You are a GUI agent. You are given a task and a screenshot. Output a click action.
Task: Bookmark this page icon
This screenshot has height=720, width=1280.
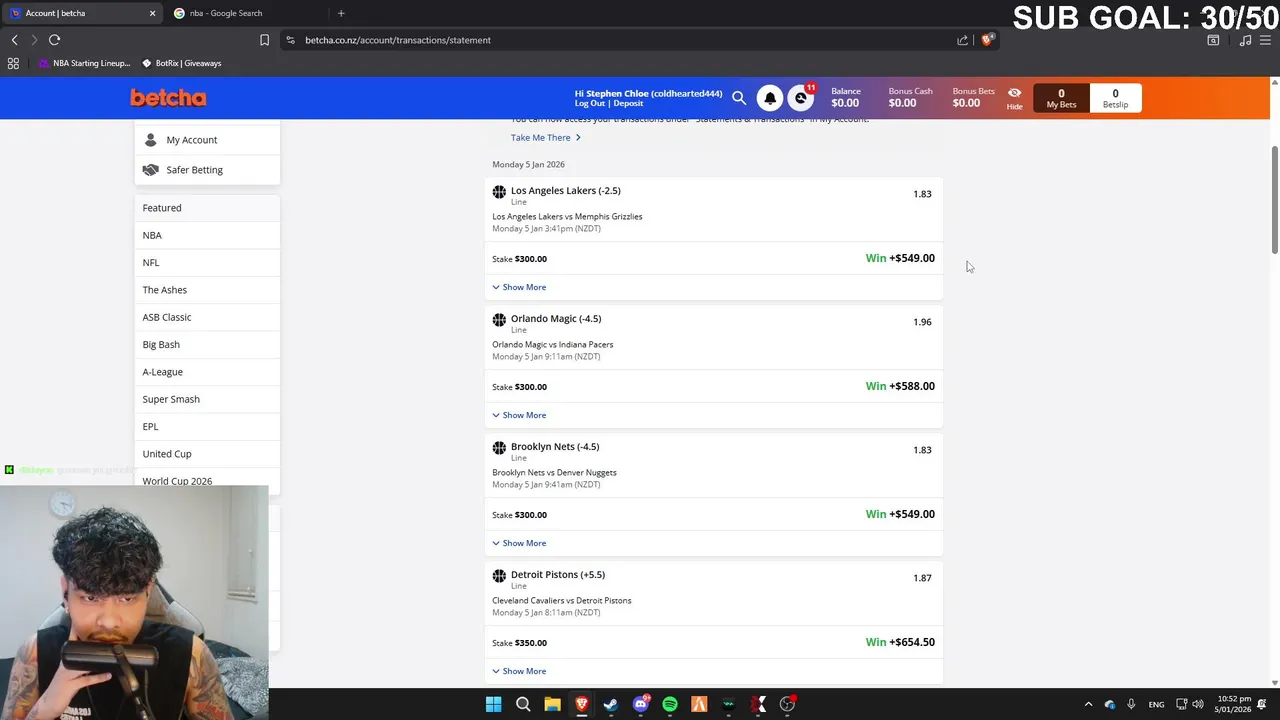(264, 40)
